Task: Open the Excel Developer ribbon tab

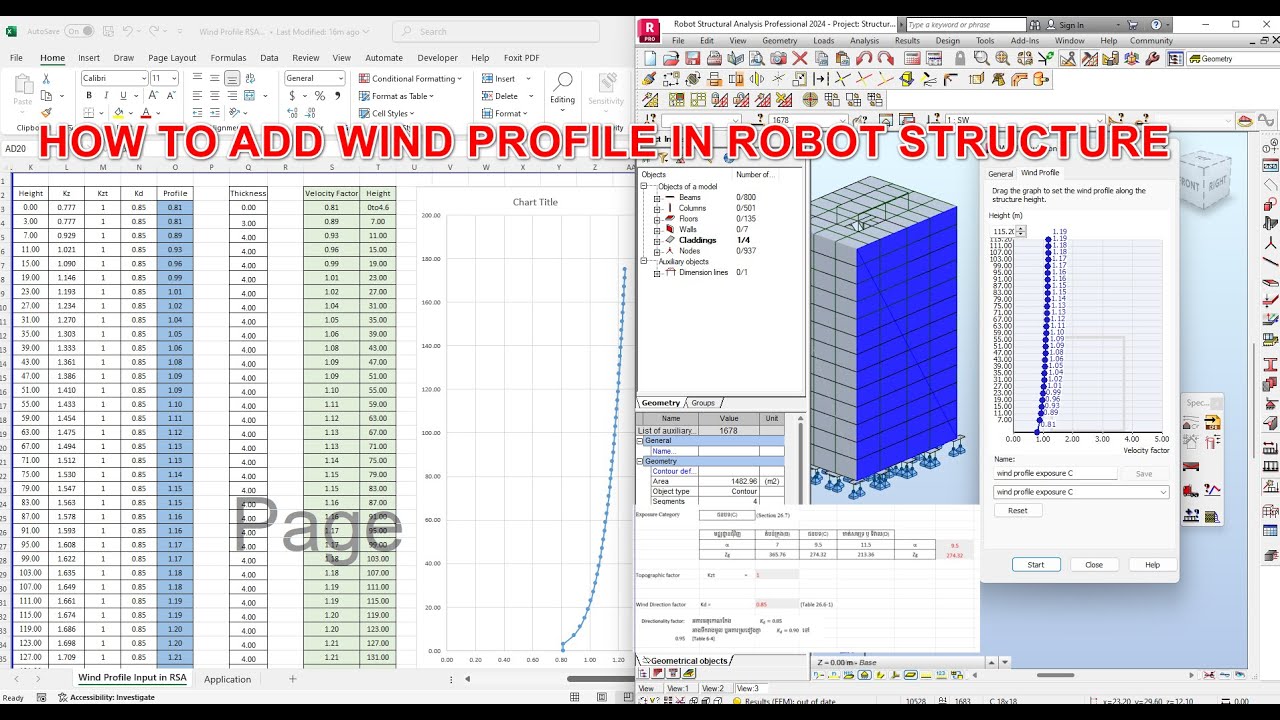Action: tap(437, 58)
